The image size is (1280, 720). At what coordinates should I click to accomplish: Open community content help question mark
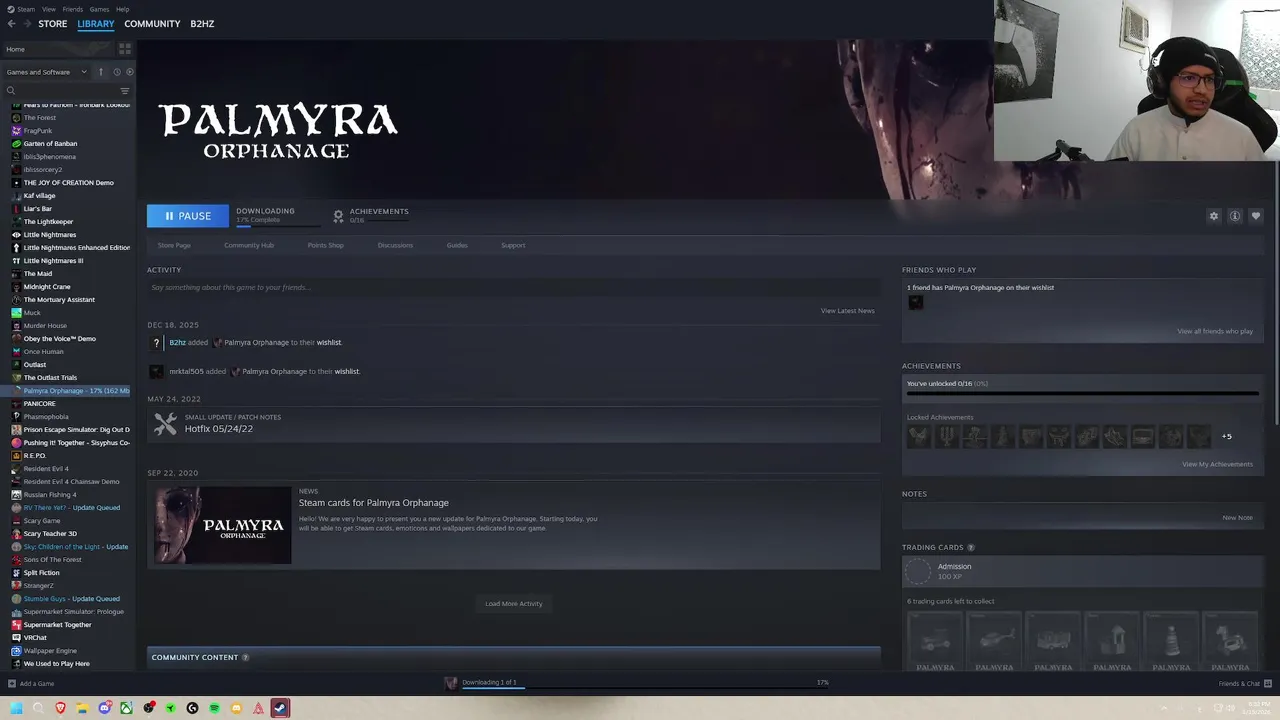(x=245, y=658)
